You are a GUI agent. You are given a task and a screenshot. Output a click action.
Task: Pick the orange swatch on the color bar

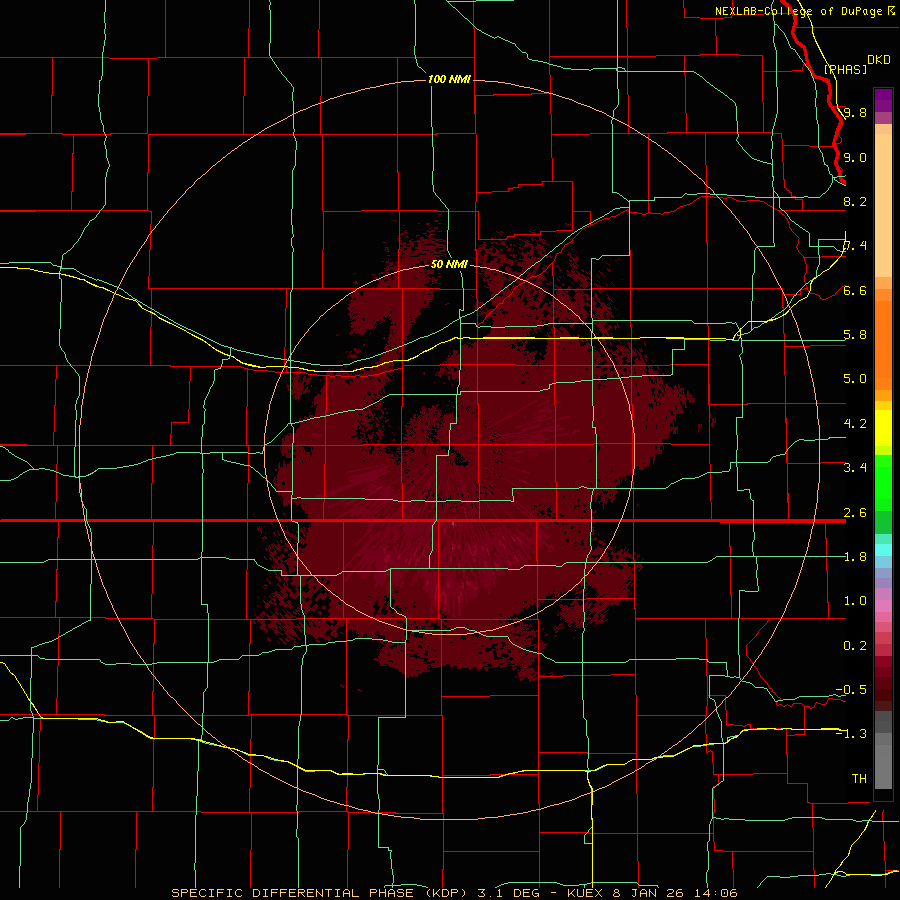(x=883, y=346)
